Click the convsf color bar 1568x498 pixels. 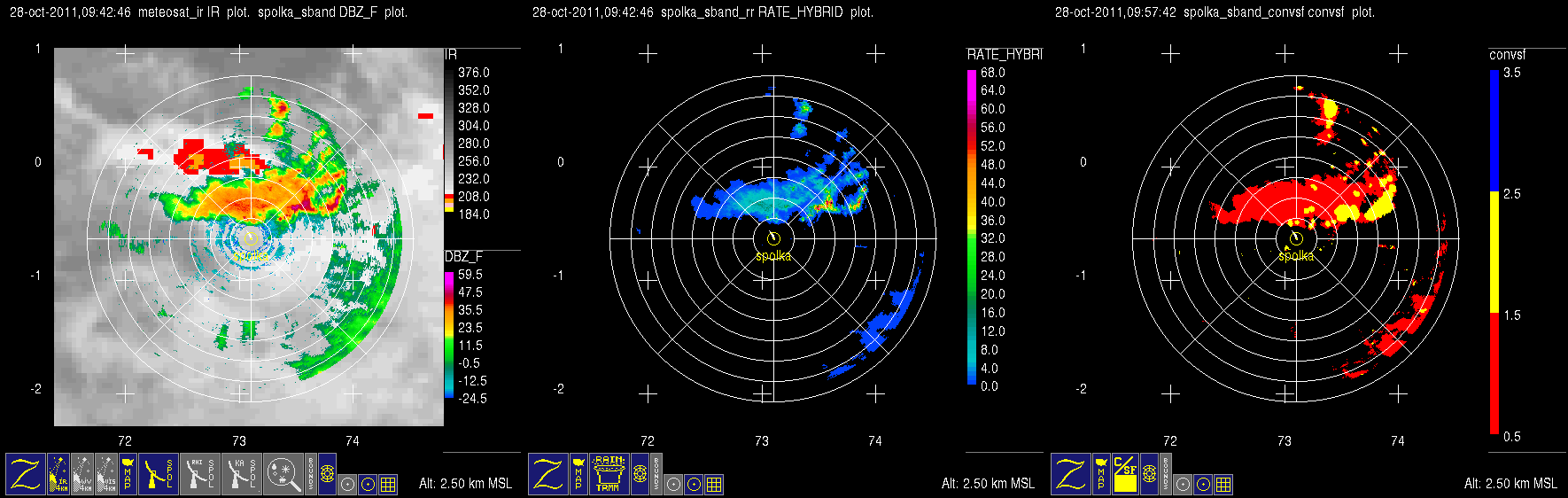(1494, 253)
